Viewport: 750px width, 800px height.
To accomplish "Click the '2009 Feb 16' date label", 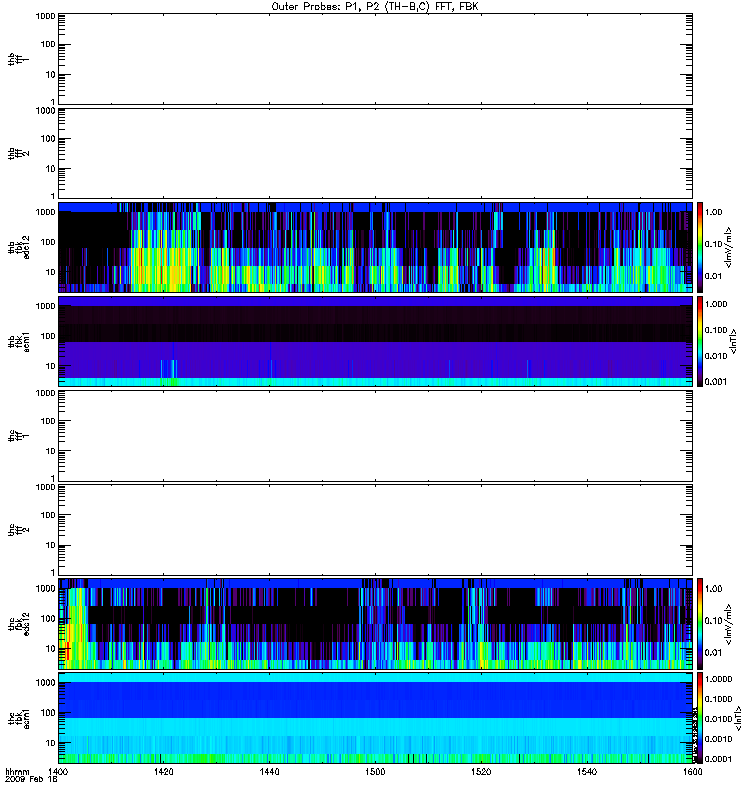I will (x=31, y=780).
